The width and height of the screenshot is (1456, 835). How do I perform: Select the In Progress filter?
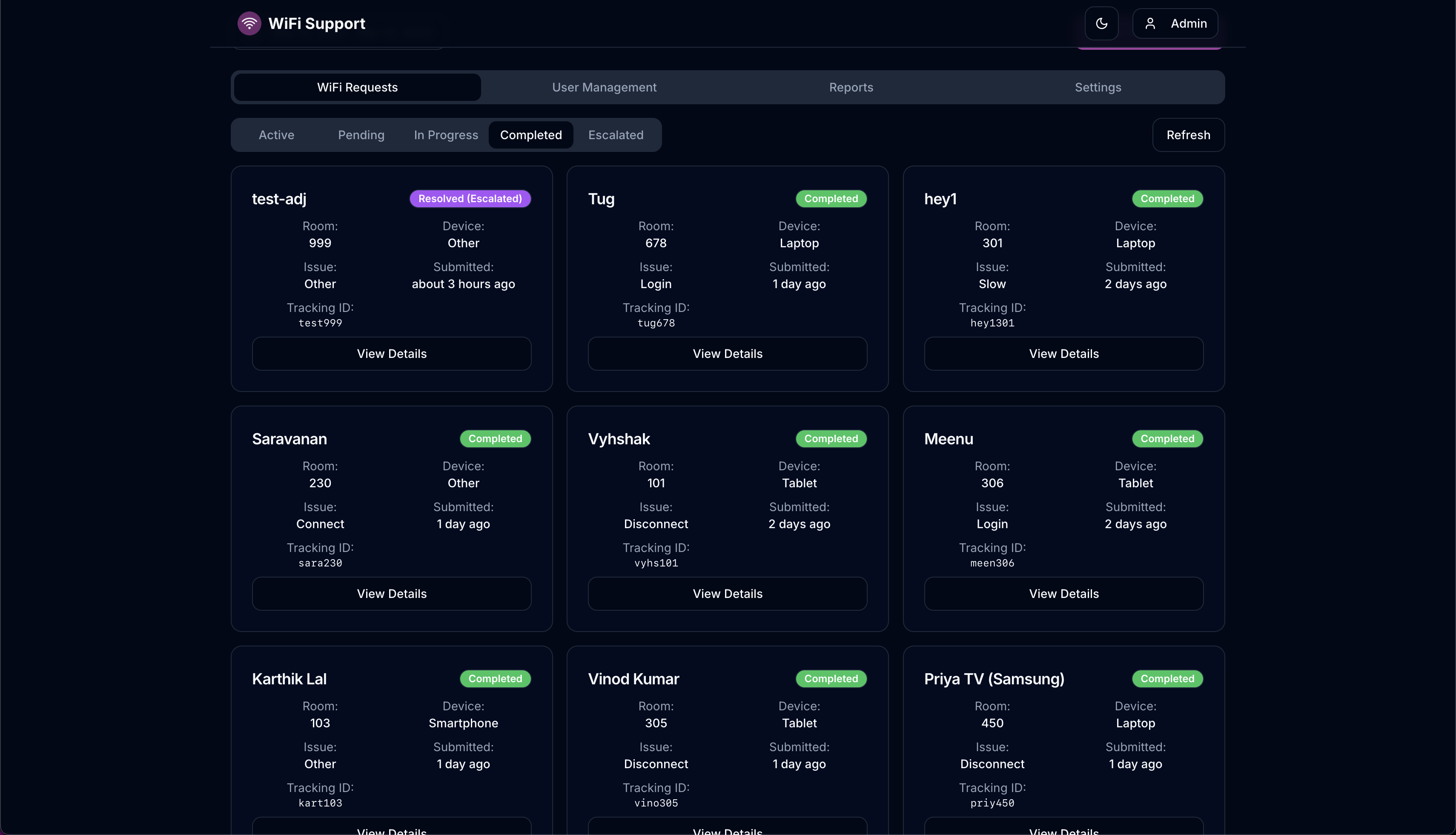[446, 135]
